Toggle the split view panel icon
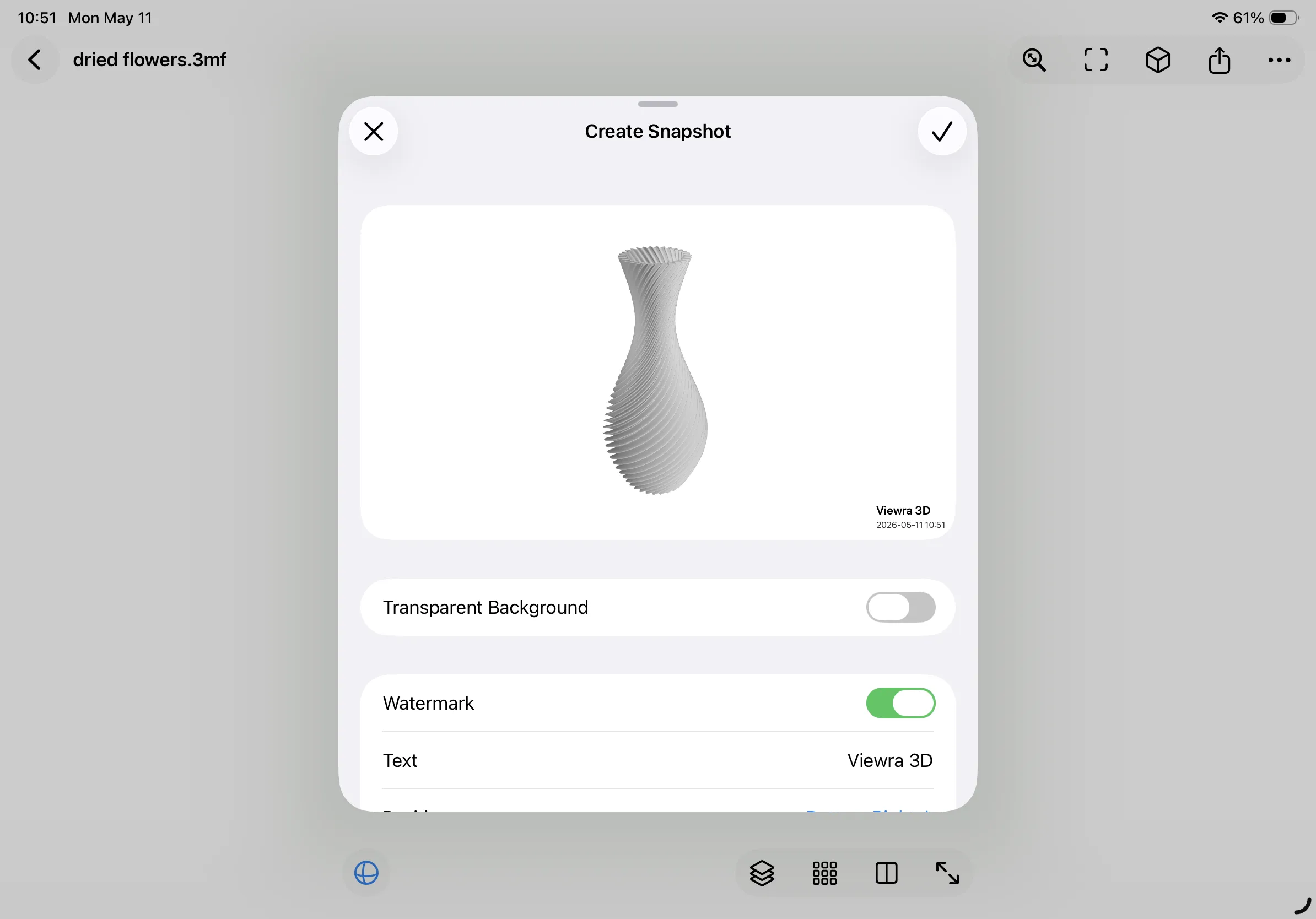1316x919 pixels. 886,873
